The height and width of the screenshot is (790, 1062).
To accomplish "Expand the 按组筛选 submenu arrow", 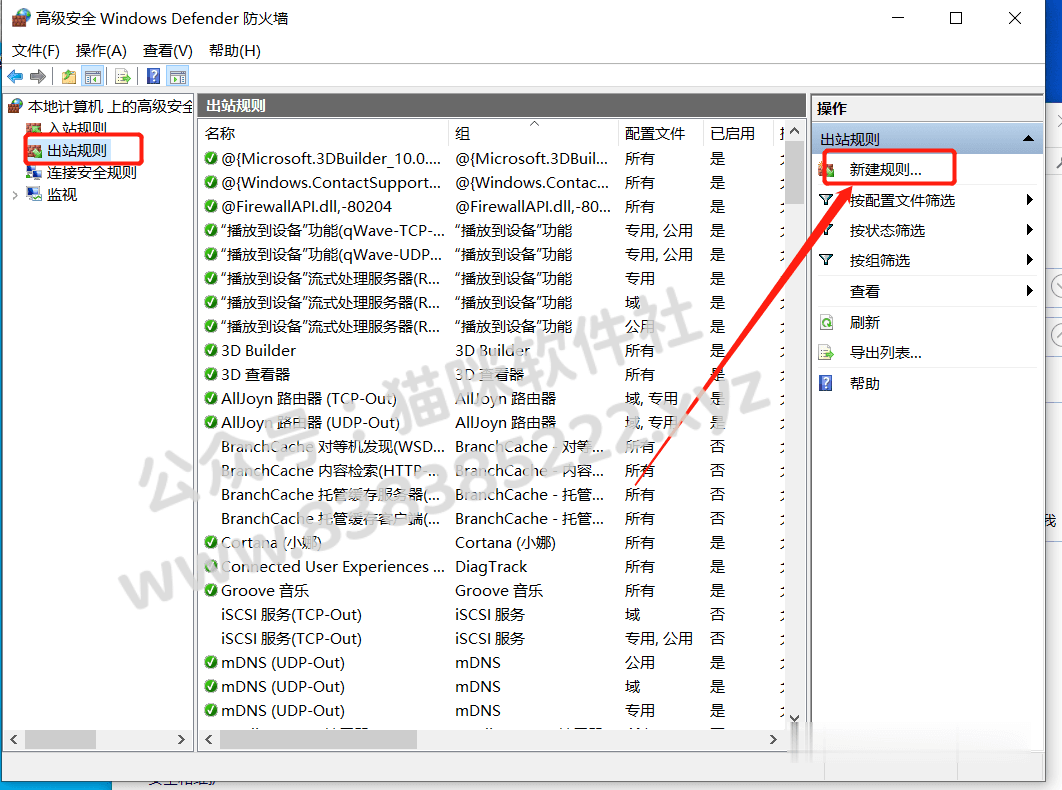I will tap(1029, 259).
